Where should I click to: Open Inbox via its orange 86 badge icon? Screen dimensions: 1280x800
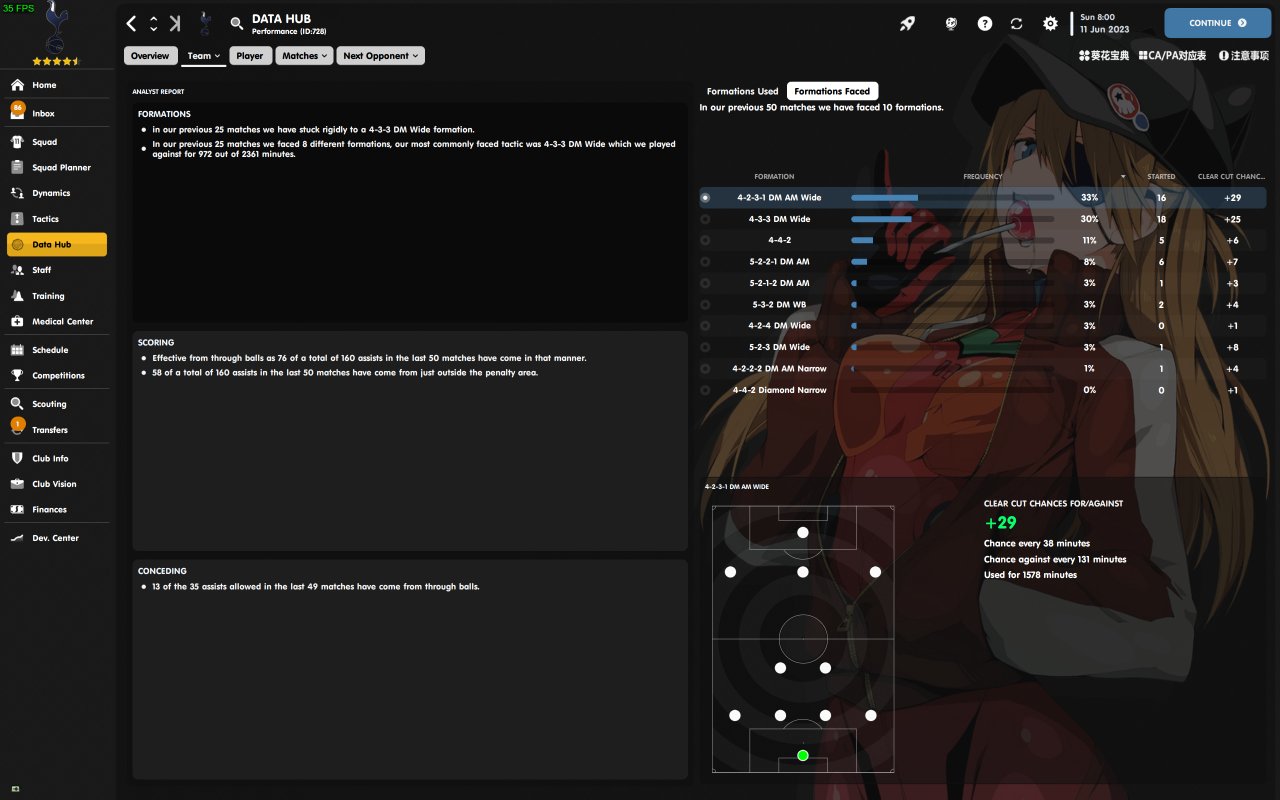click(17, 110)
